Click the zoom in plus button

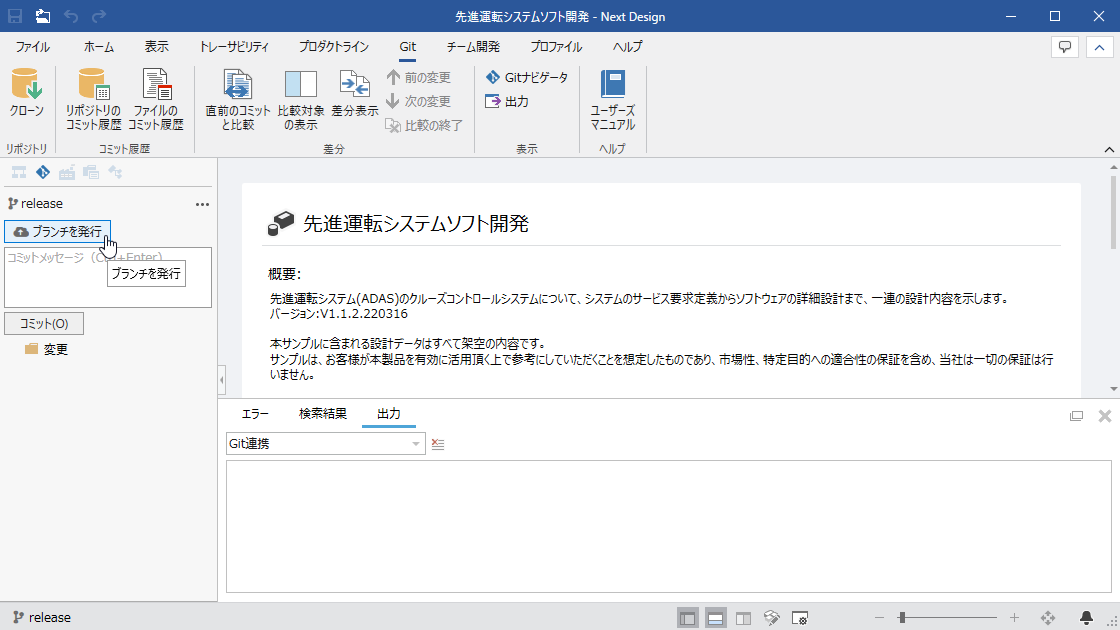pyautogui.click(x=1014, y=618)
